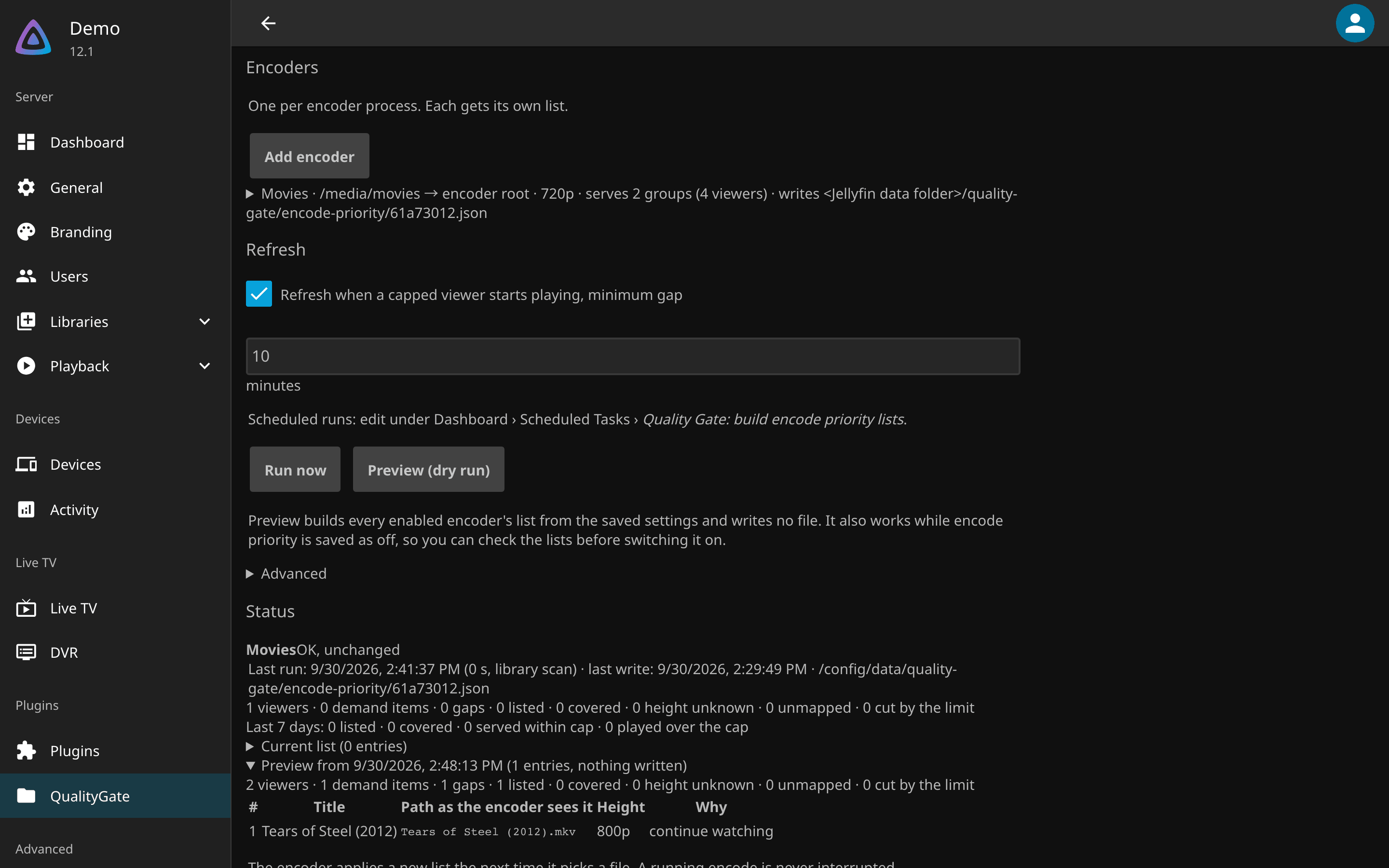The image size is (1389, 868).
Task: Click the Run now button
Action: click(x=295, y=470)
